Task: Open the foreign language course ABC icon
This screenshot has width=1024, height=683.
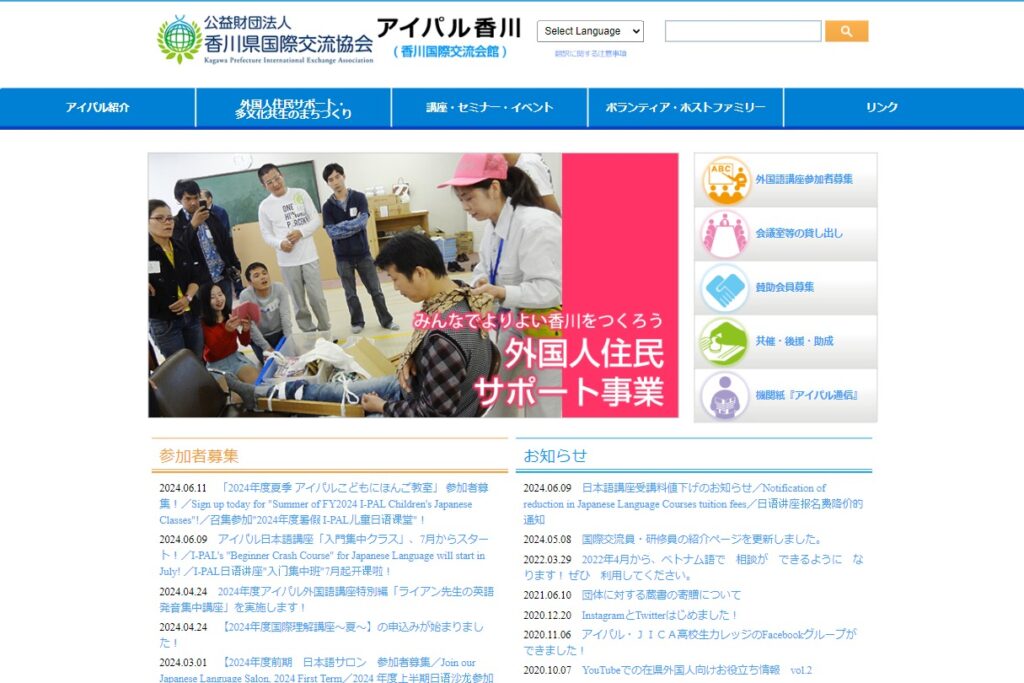Action: [725, 180]
